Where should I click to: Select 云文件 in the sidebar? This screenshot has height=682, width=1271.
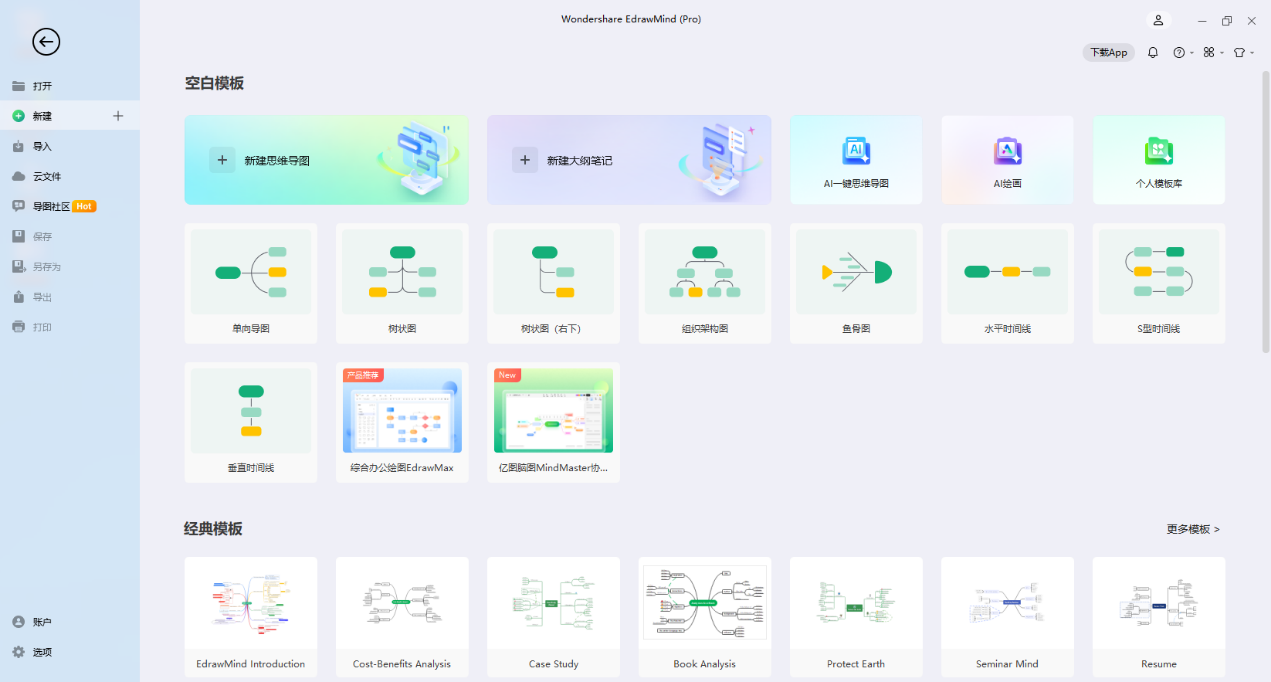point(47,176)
